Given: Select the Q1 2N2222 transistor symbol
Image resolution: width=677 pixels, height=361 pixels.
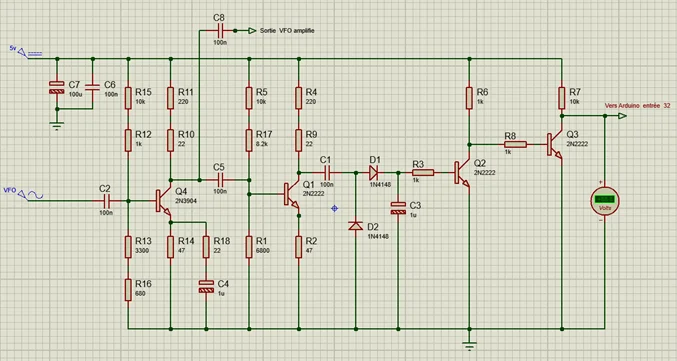Looking at the screenshot, I should 291,195.
